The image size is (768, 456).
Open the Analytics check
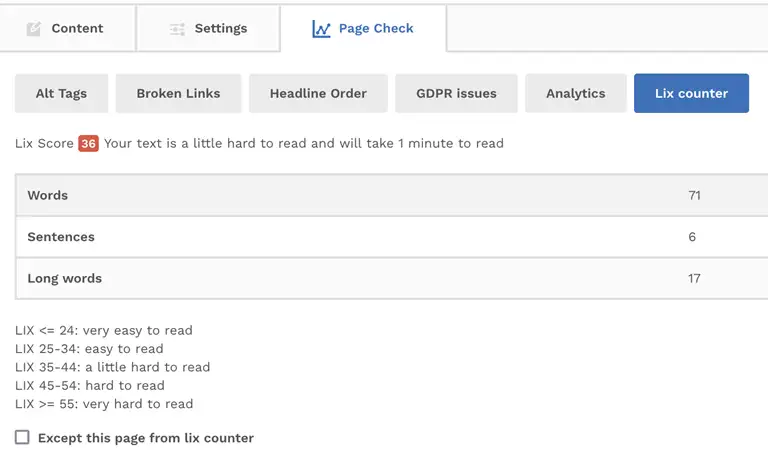[575, 94]
